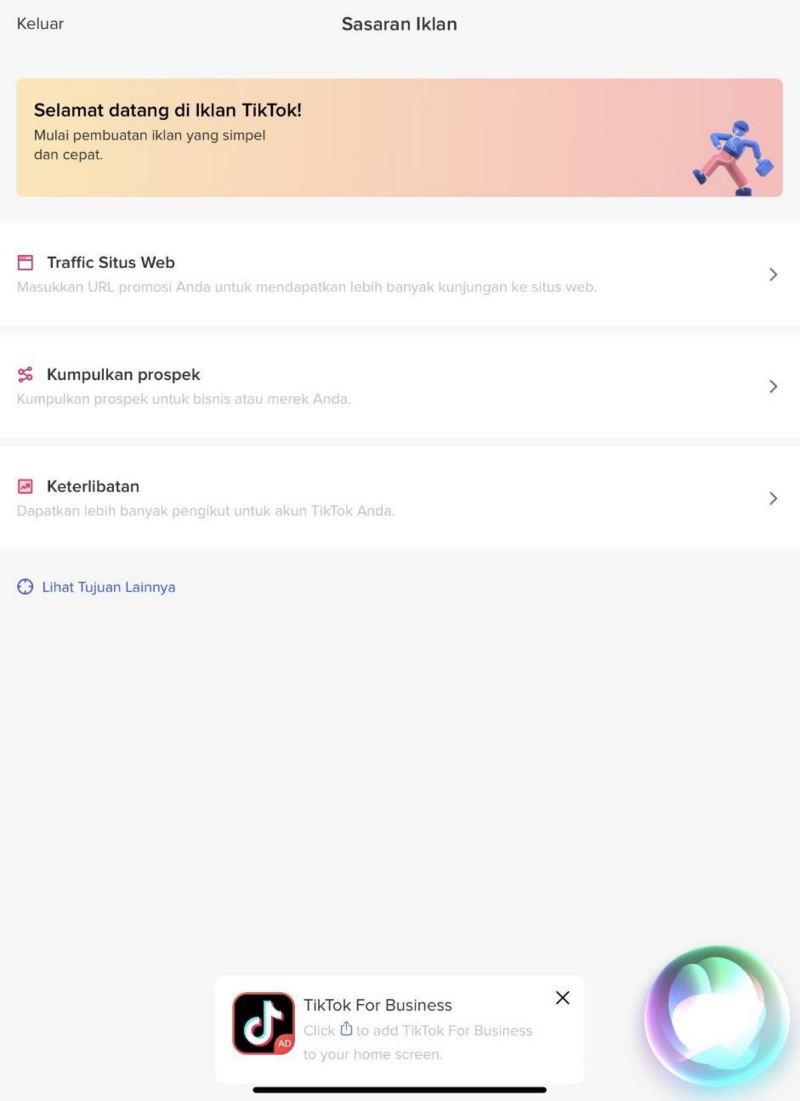
Task: Open Lihat Tujuan Lainnya link
Action: pos(109,587)
